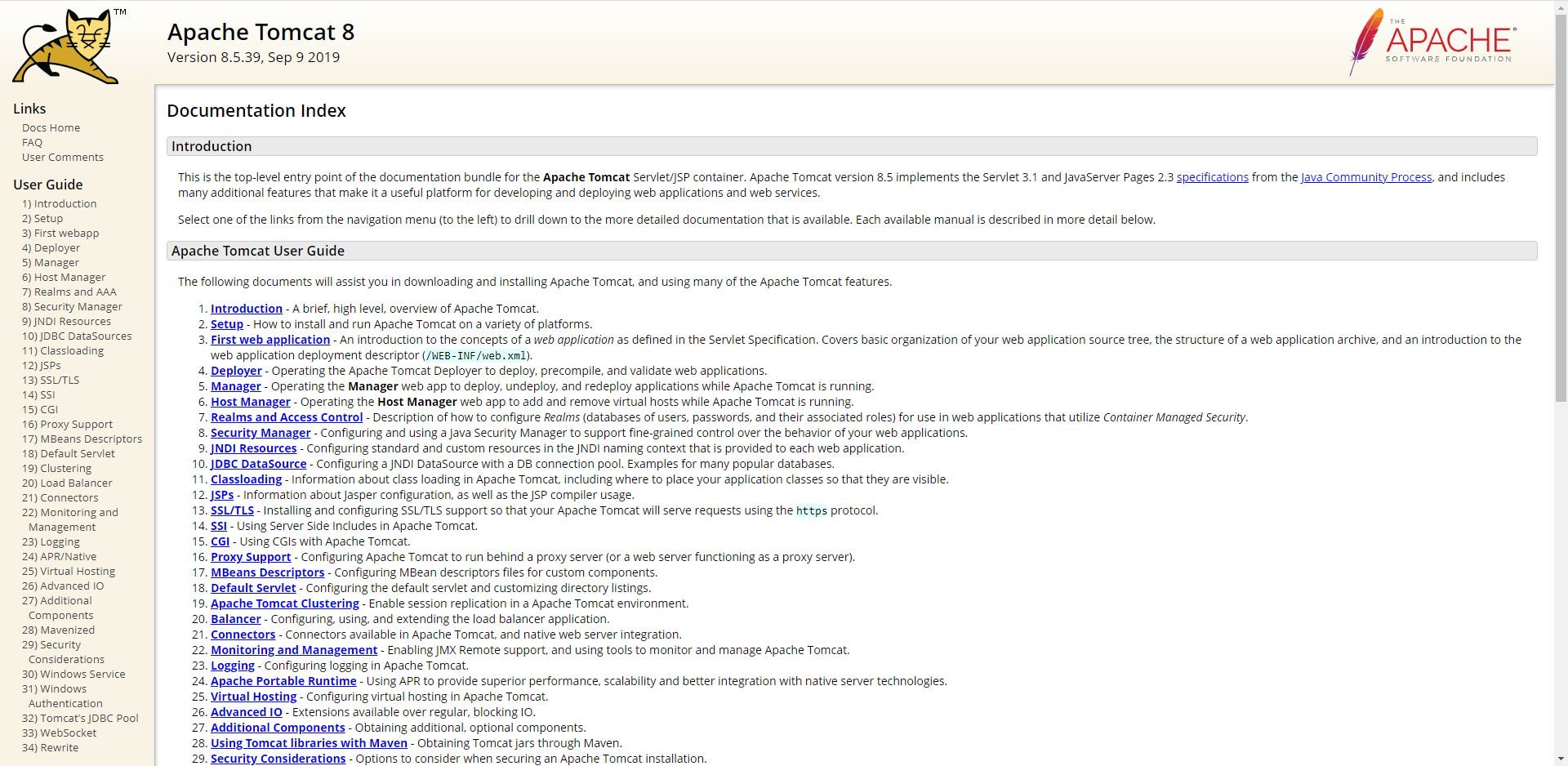This screenshot has height=766, width=1568.
Task: Open Apache Portable Runtime link
Action: coord(283,681)
